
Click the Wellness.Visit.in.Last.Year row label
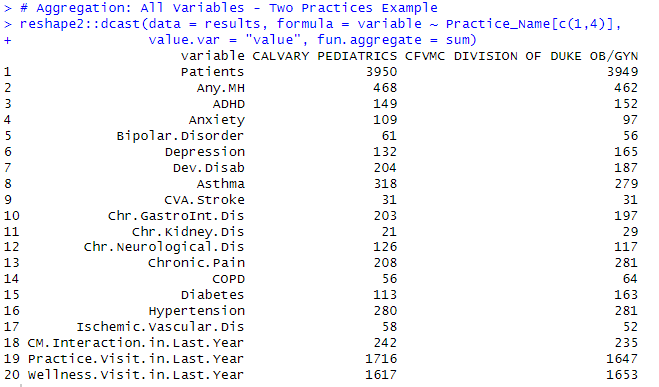point(136,374)
